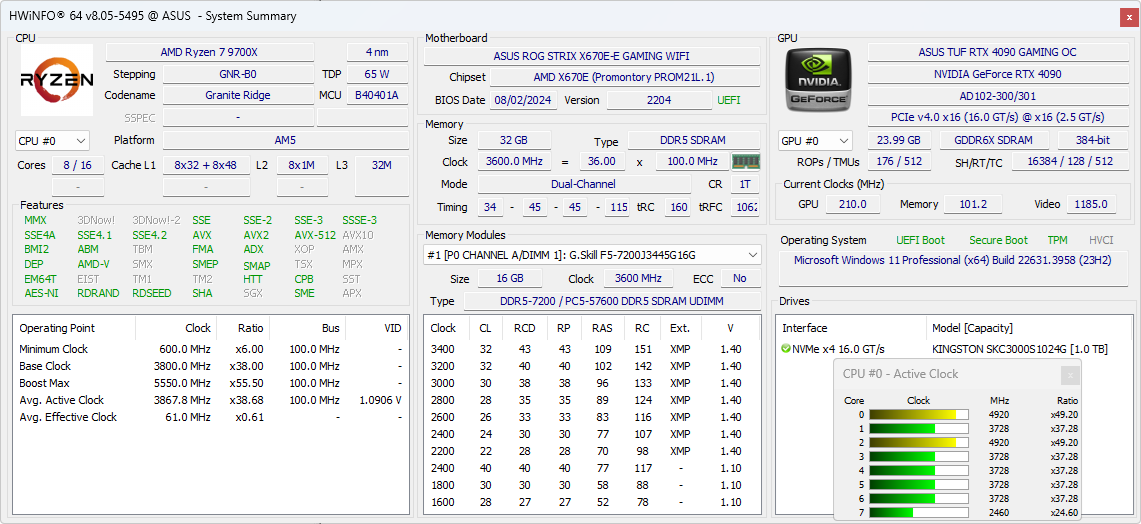Click the AMD Ryzen 7 9700X name field
Viewport: 1141px width, 524px height.
(210, 52)
